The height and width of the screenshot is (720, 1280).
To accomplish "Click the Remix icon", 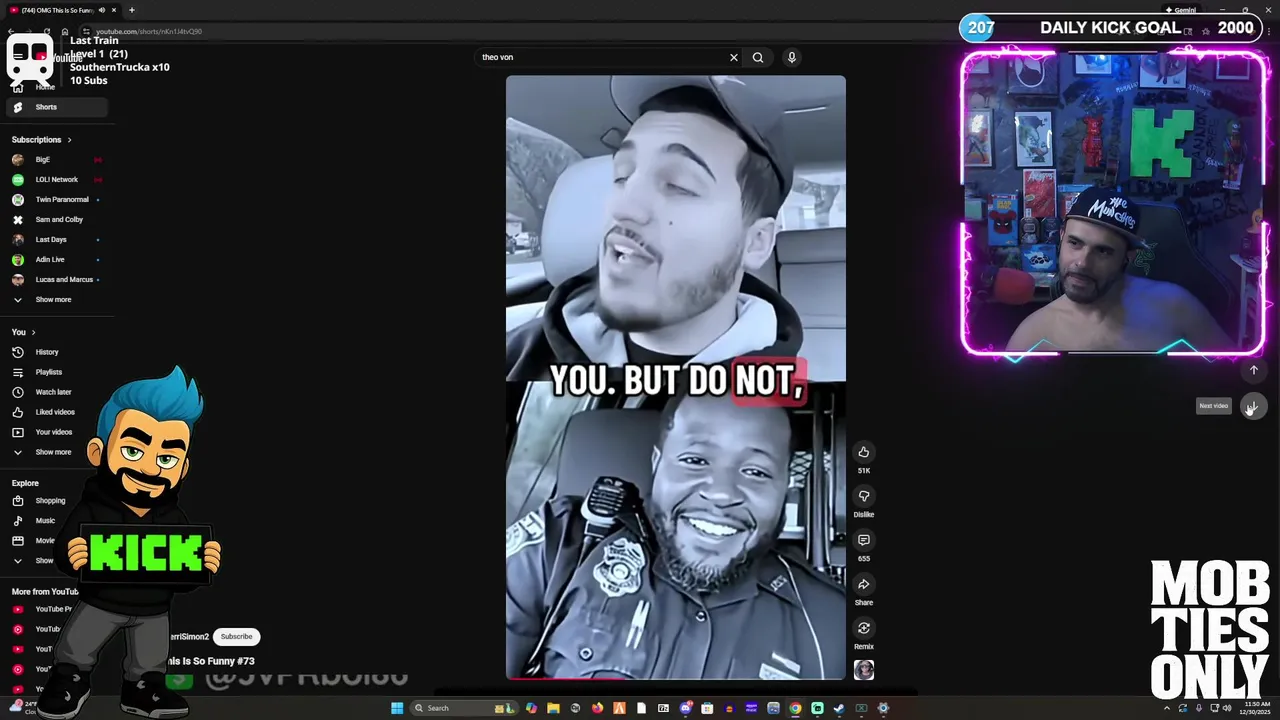I will (x=864, y=628).
